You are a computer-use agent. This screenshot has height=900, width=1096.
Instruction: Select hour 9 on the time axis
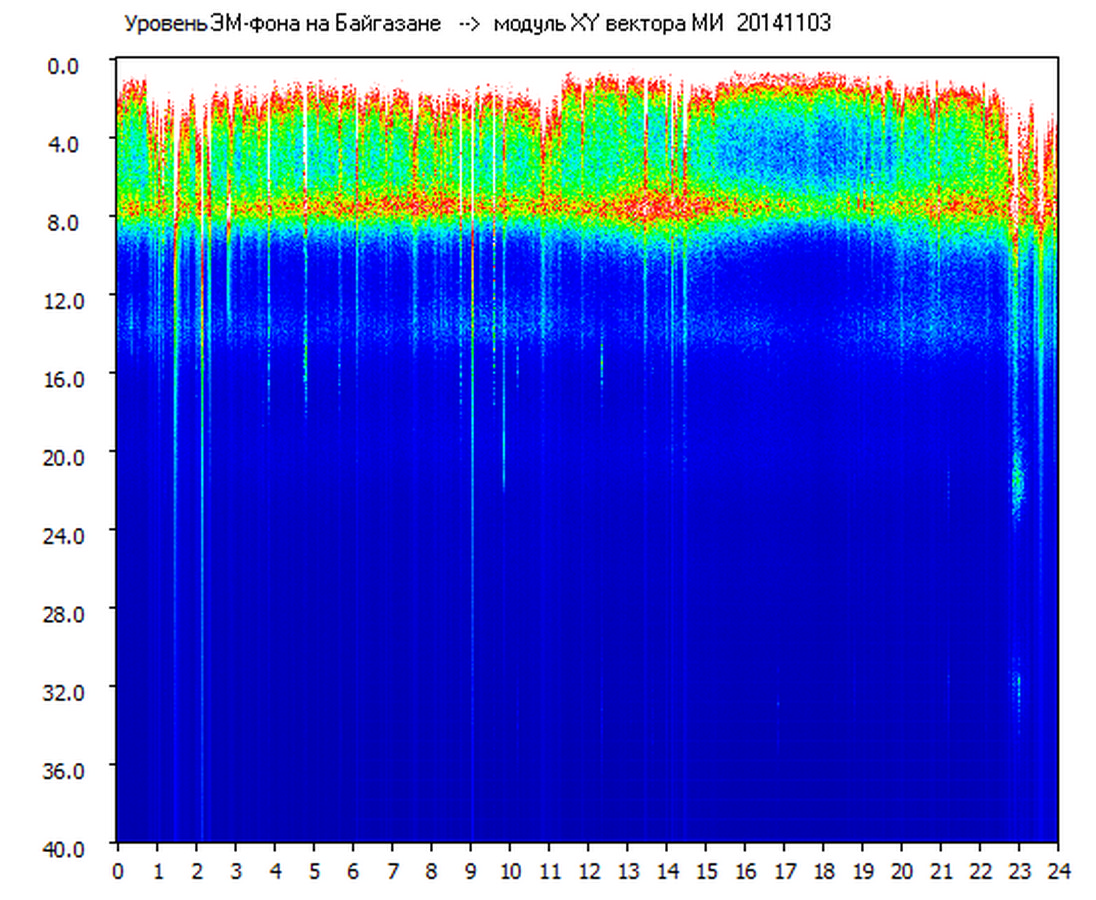471,871
